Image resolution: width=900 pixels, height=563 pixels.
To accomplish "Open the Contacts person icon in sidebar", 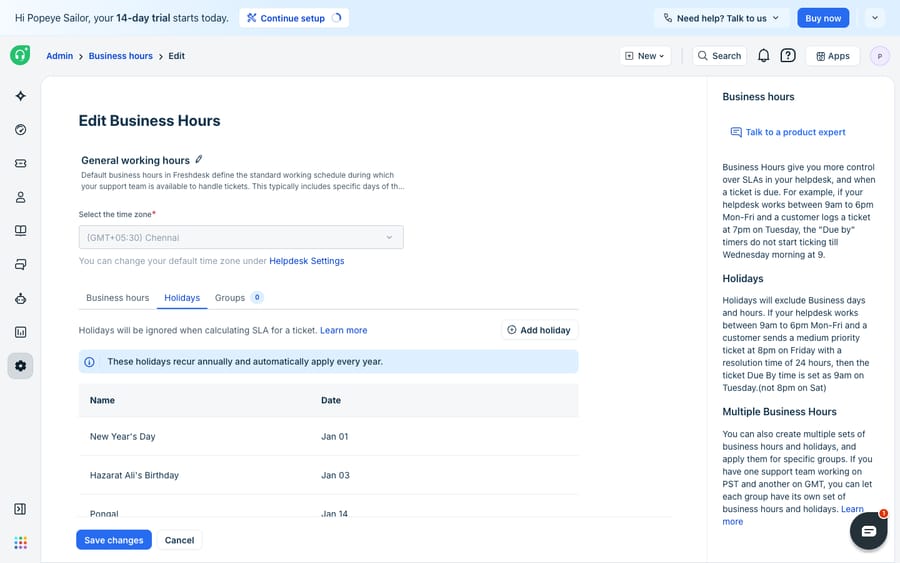I will coord(21,197).
